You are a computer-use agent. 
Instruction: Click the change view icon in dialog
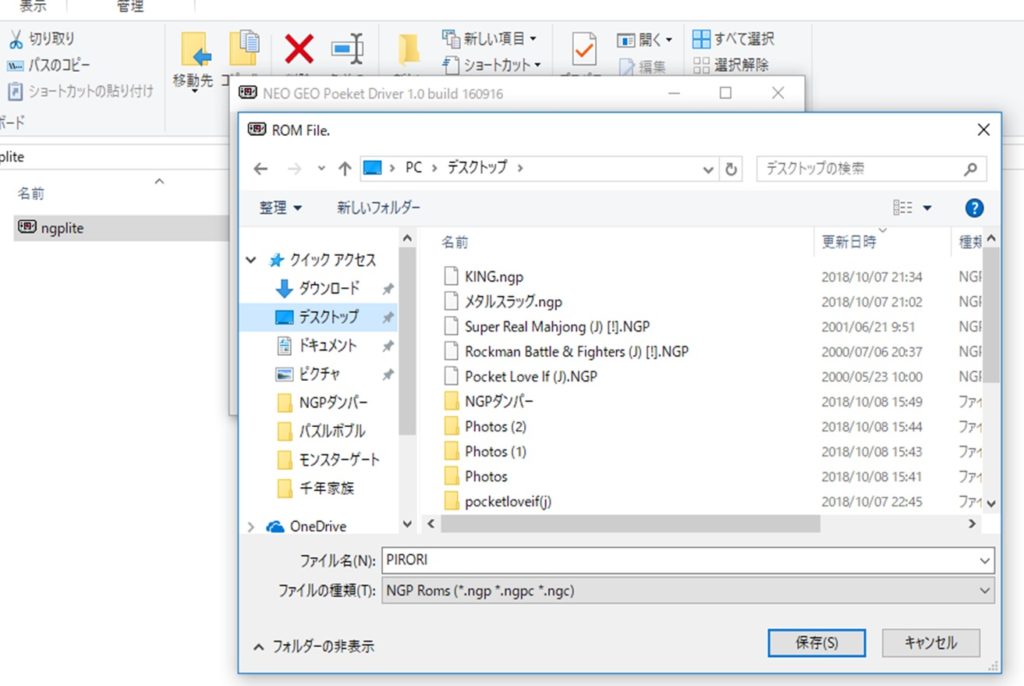pos(903,208)
